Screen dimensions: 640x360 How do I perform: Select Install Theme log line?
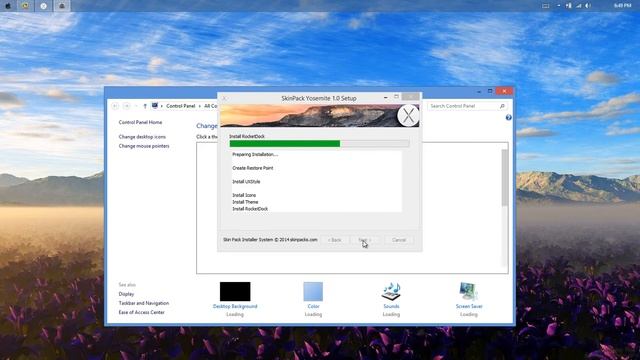tap(245, 202)
